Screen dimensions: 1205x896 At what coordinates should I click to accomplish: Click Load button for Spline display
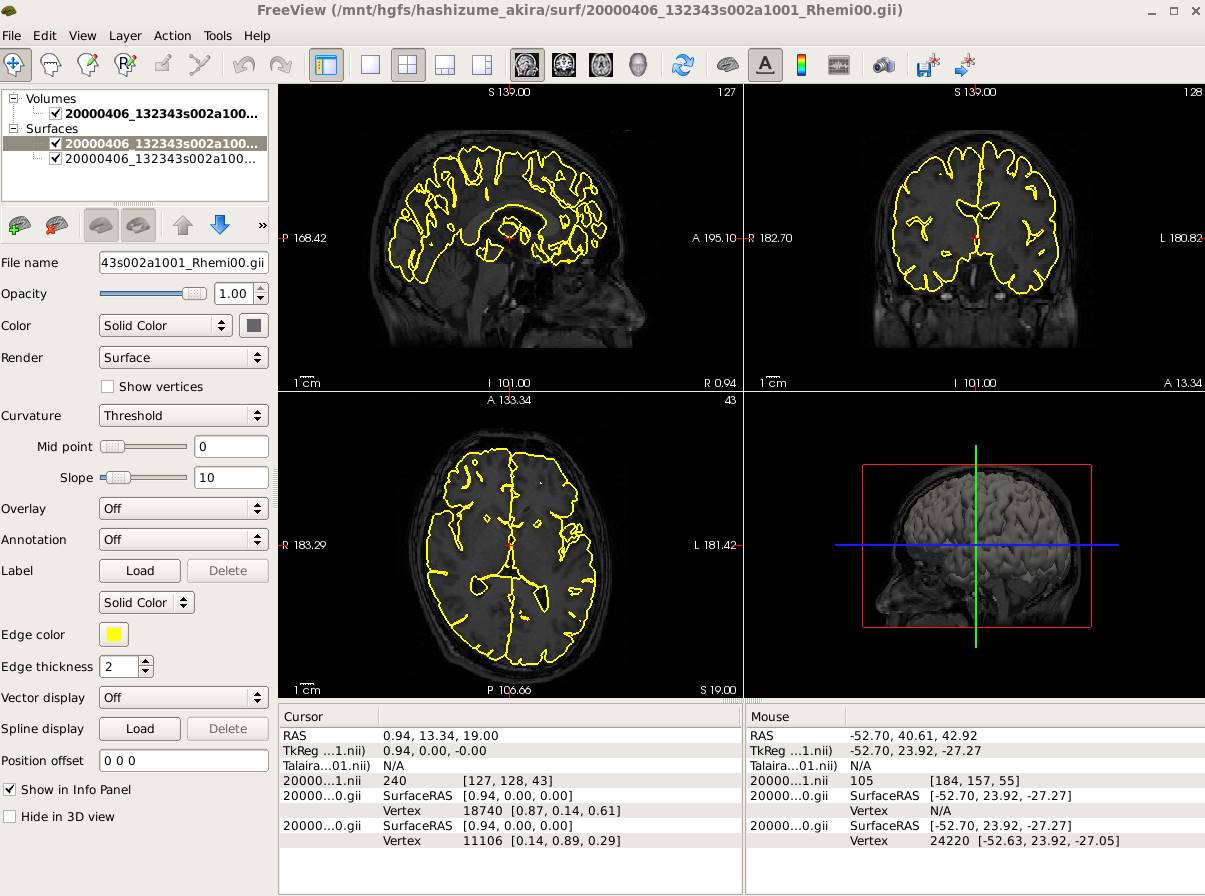click(x=140, y=729)
